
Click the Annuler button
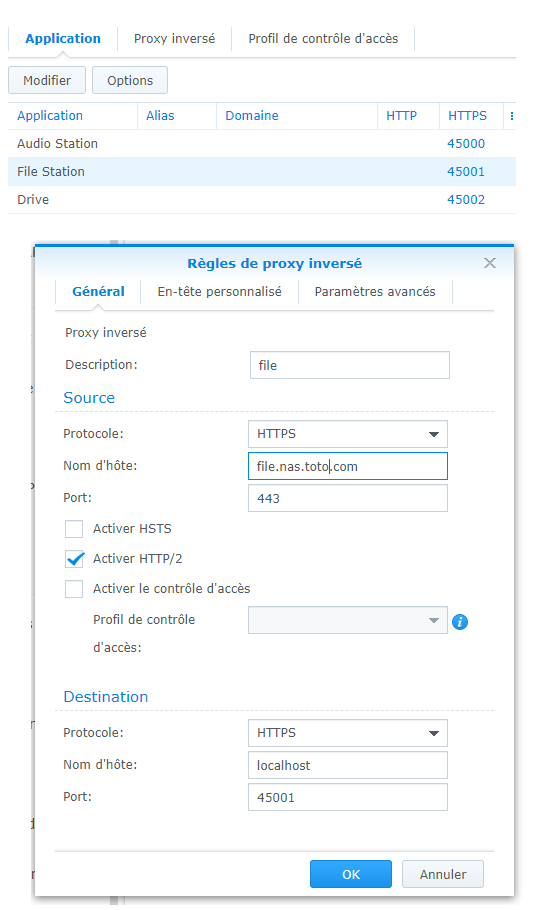coord(443,874)
